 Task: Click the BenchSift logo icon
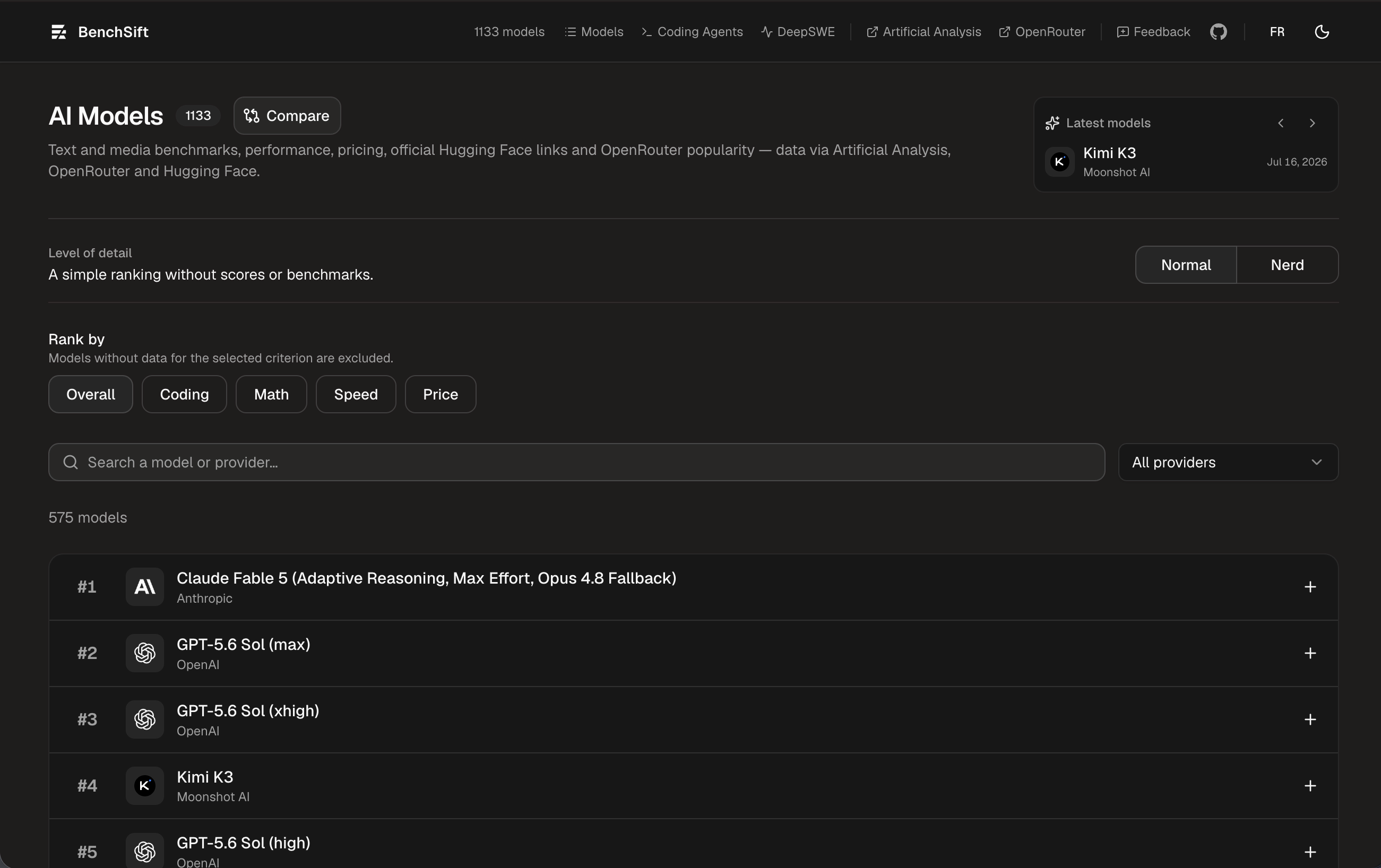point(58,32)
